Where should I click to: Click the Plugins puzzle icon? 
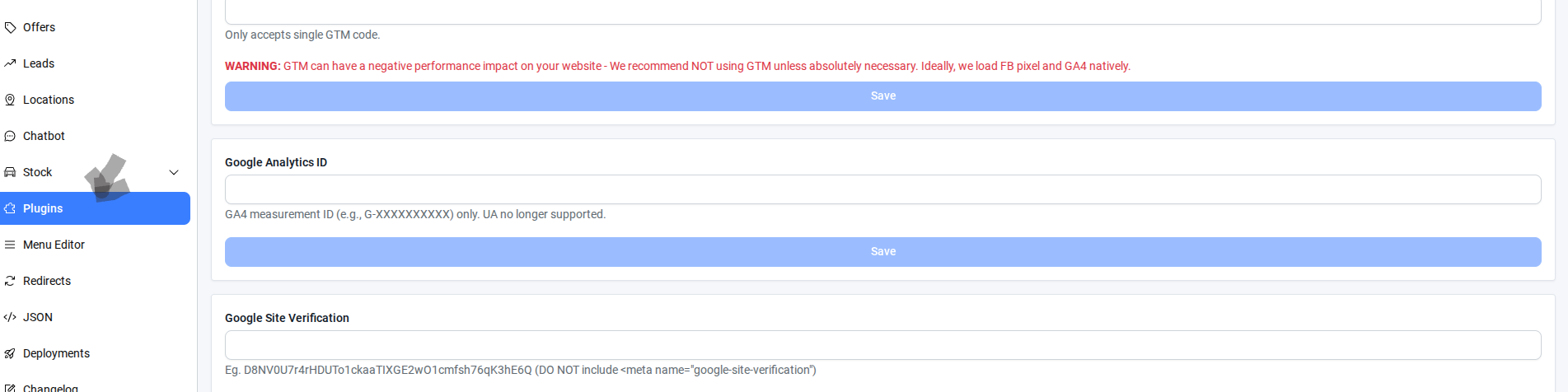tap(10, 208)
